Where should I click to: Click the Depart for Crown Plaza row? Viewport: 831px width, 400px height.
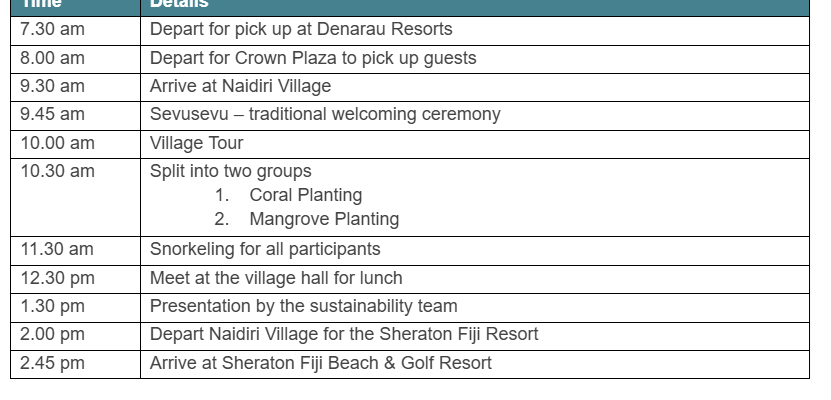[x=410, y=59]
